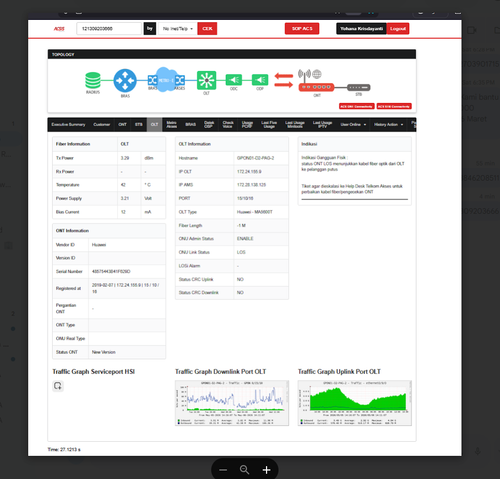Click the Metro-E cloud icon
500x479 pixels.
166,80
